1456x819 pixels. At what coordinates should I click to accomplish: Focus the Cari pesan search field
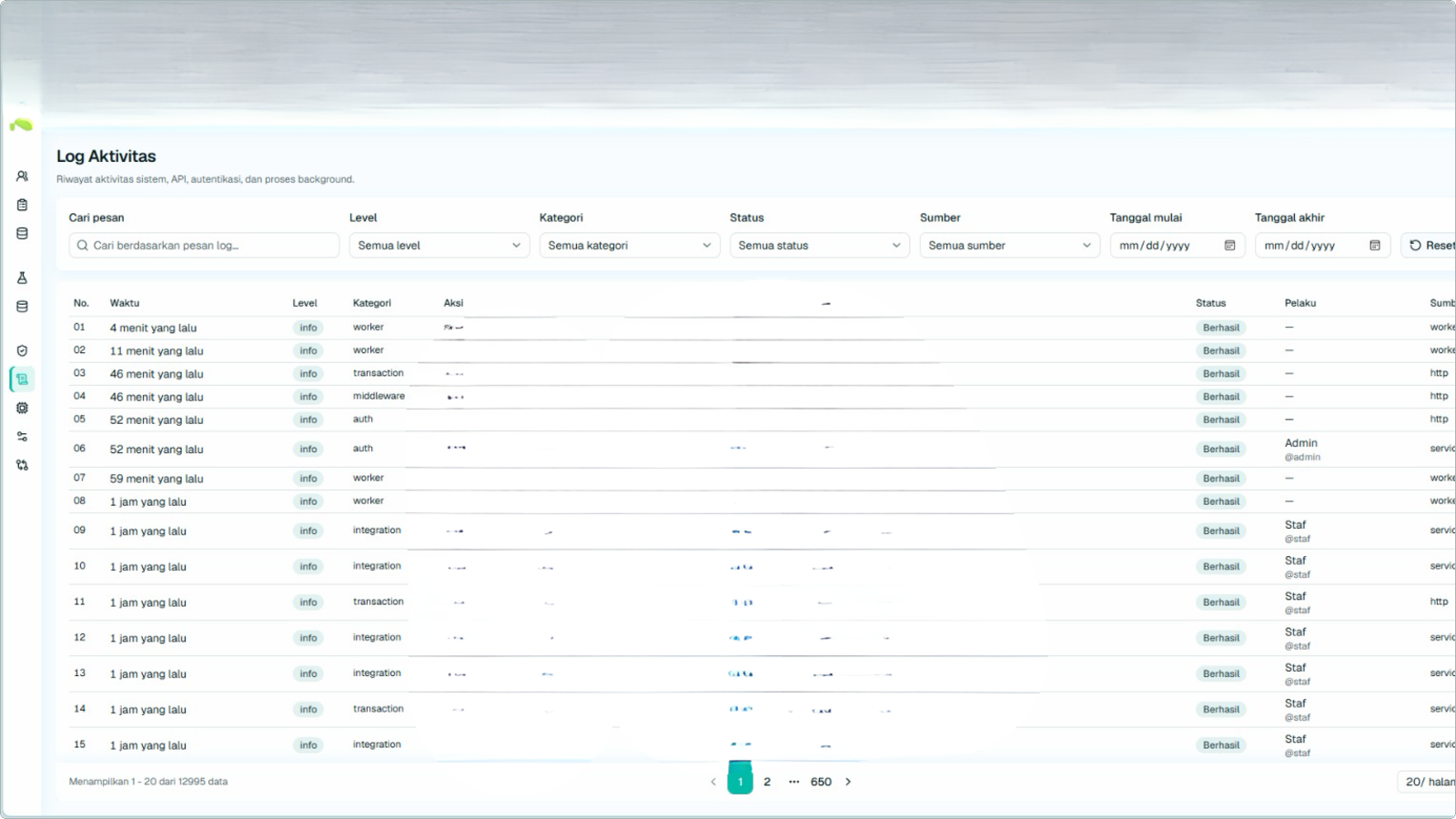click(x=204, y=246)
